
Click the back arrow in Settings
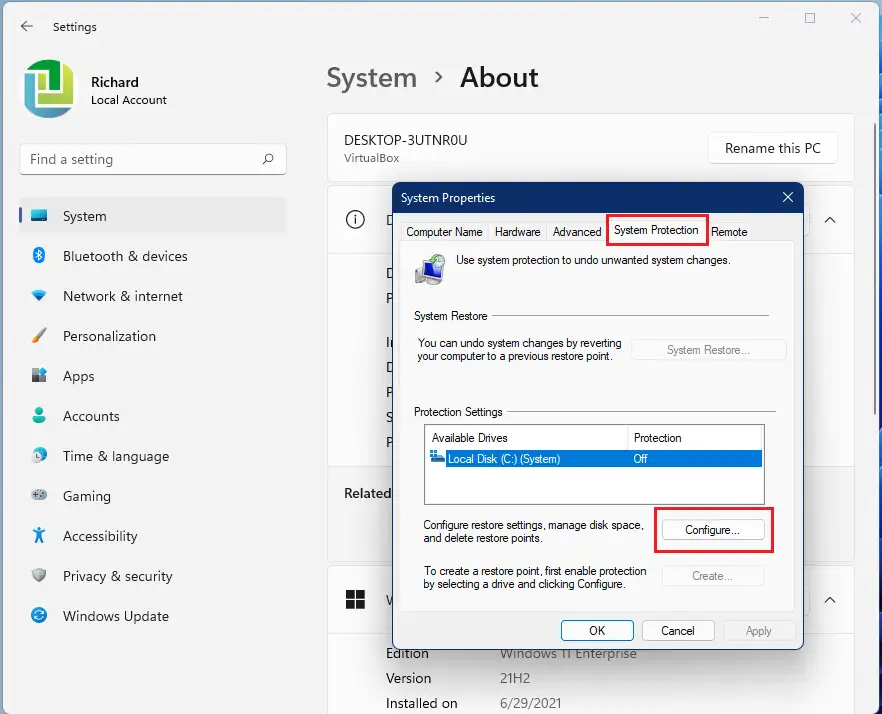point(26,26)
